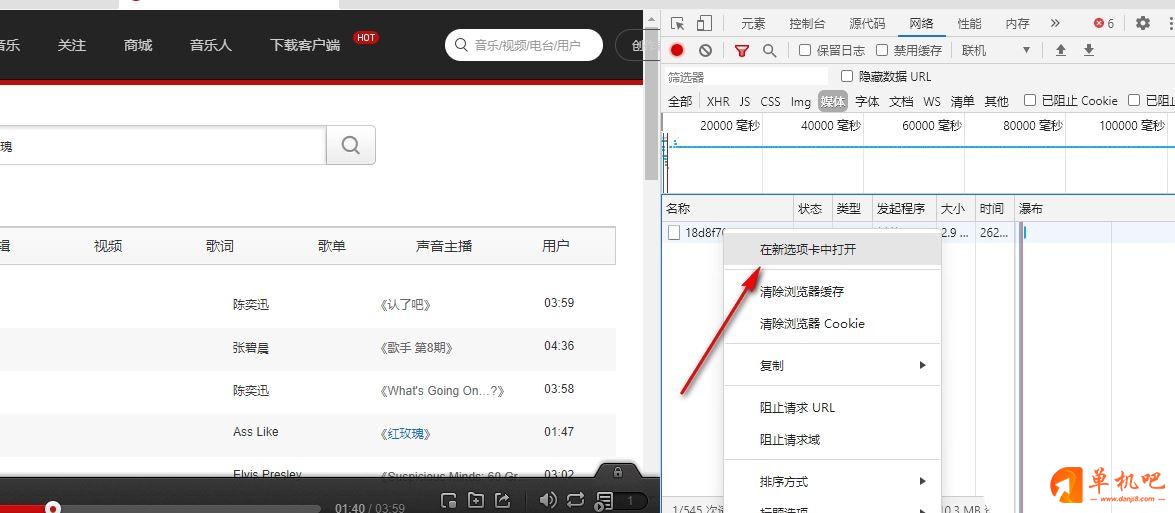
Task: Open the 联机 throttling dropdown
Action: (996, 50)
